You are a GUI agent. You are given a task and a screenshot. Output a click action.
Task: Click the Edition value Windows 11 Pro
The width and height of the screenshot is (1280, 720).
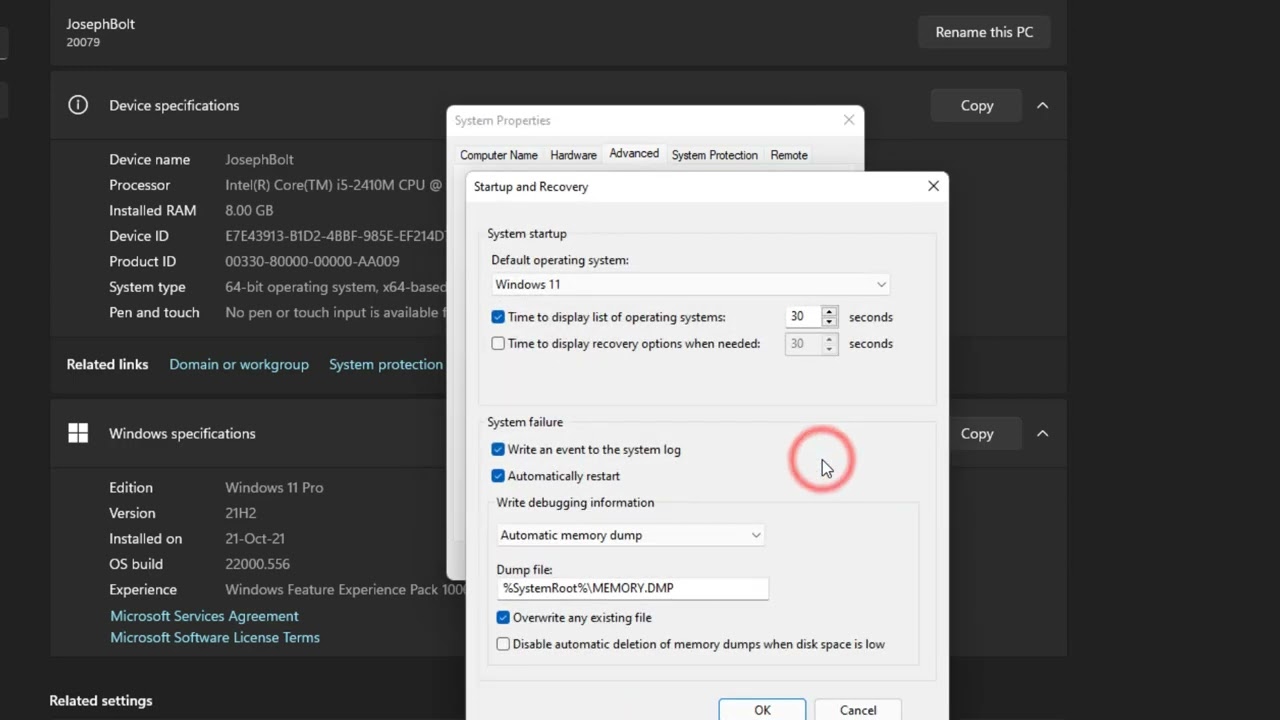pos(274,487)
